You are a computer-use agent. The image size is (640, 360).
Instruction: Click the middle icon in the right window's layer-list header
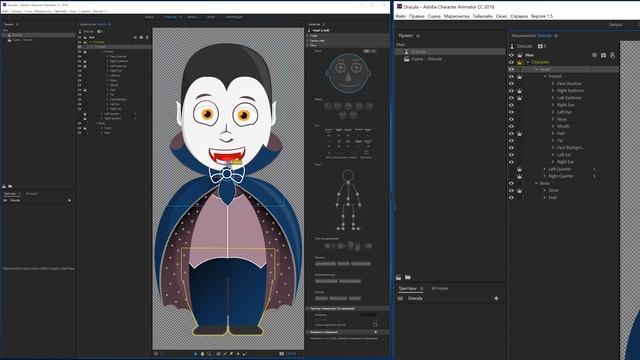603,55
